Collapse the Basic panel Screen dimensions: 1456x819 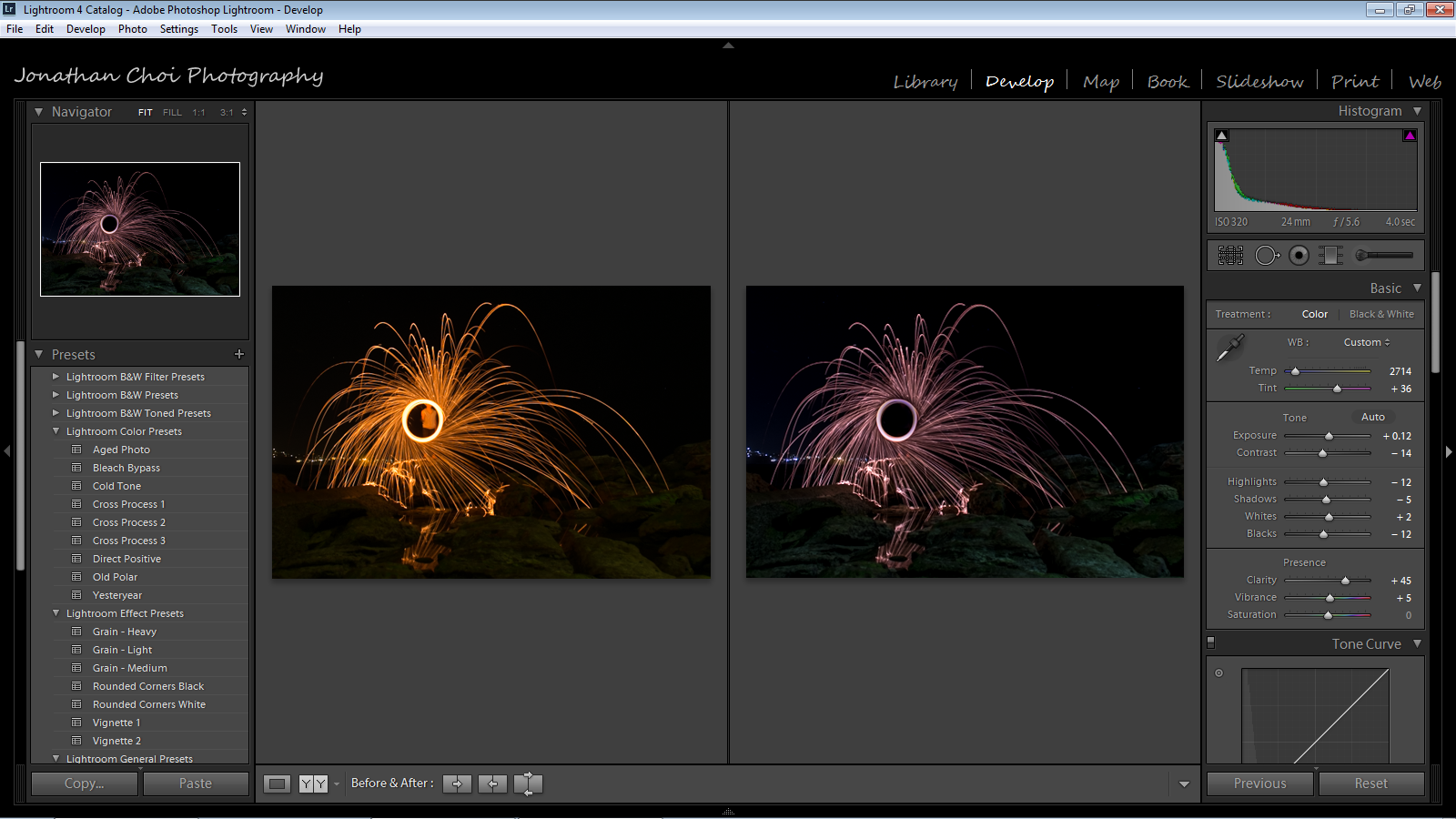1417,288
